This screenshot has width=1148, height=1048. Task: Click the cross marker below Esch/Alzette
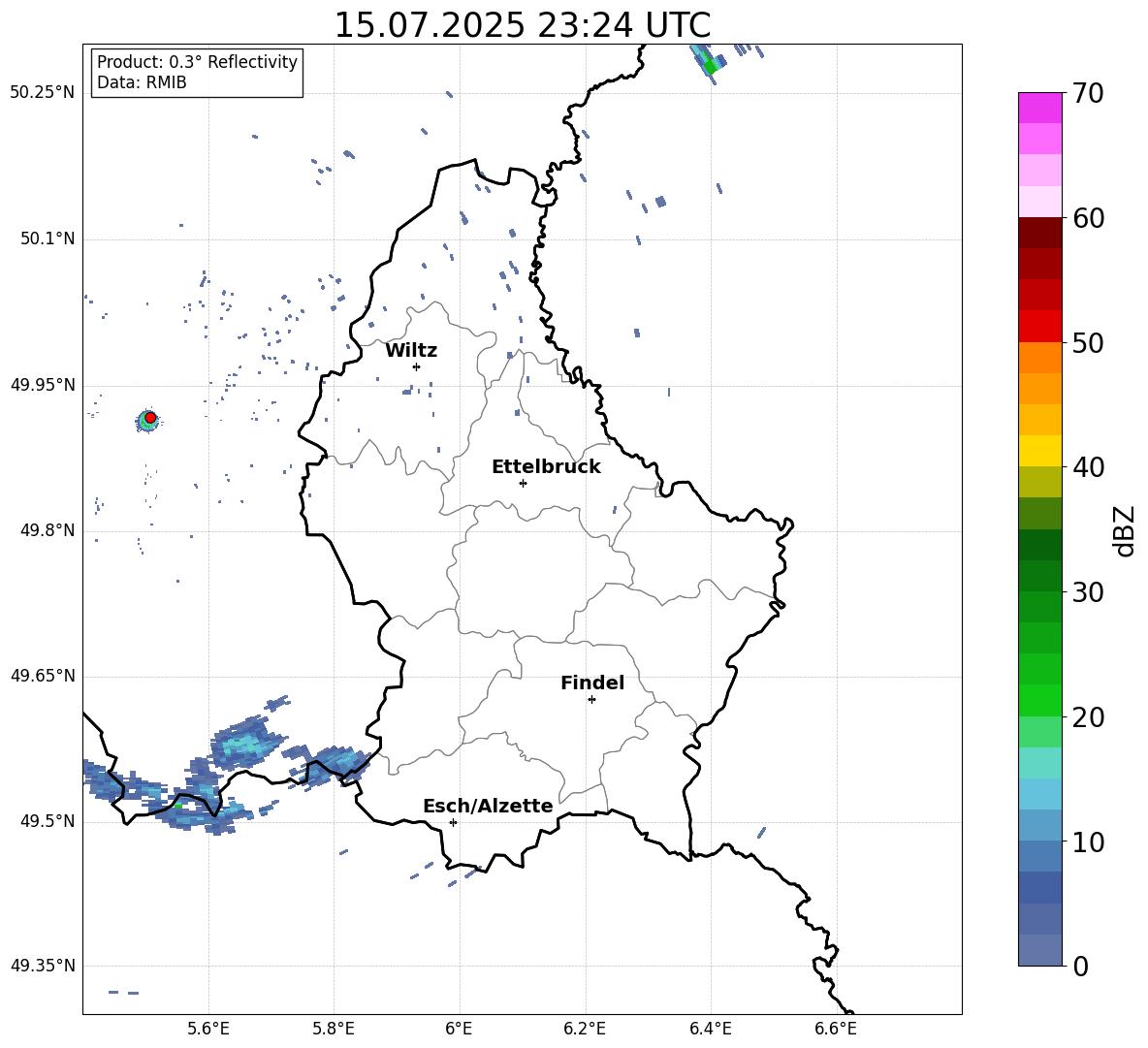pos(453,822)
